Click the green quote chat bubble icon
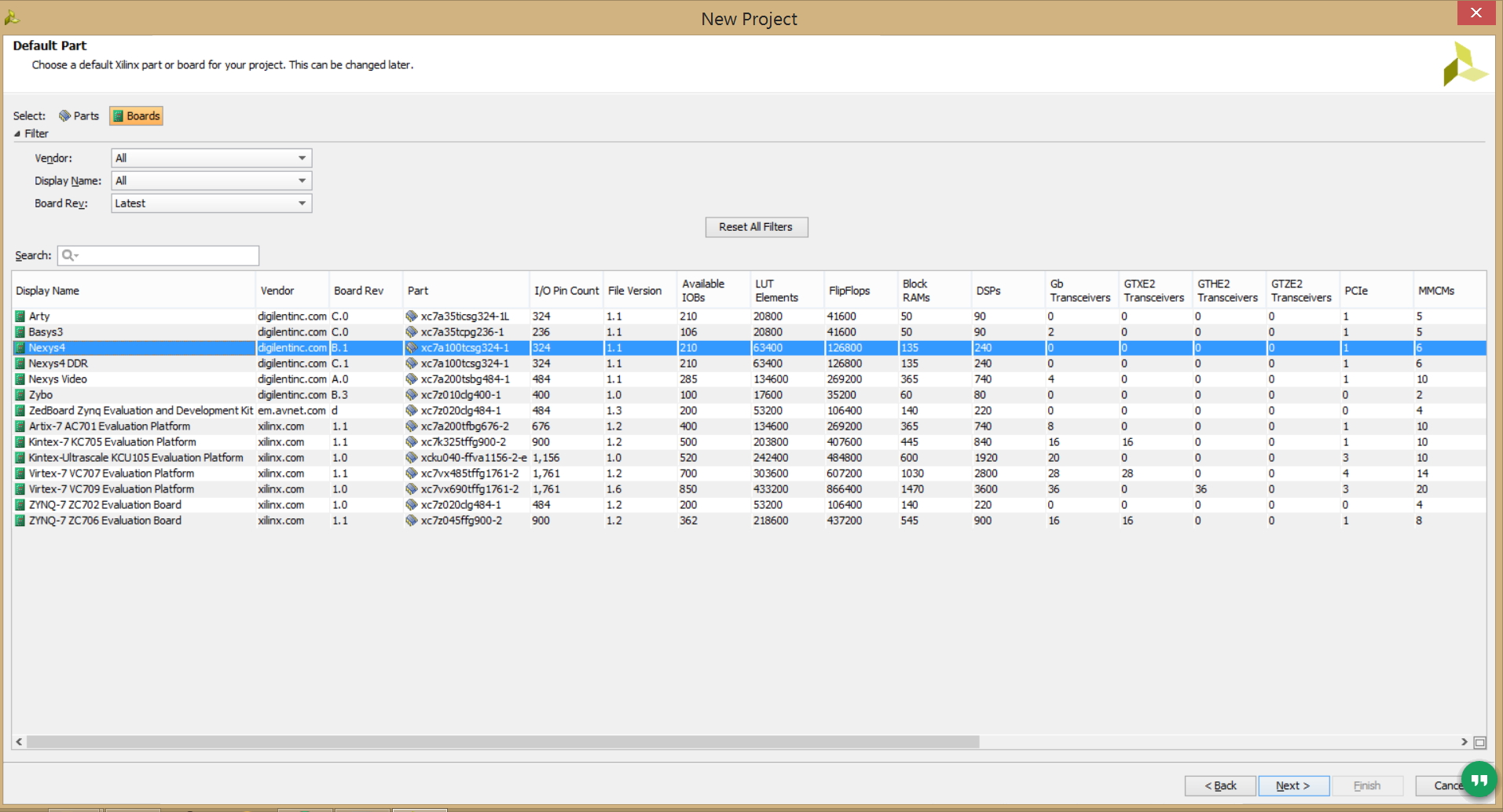 click(1479, 780)
